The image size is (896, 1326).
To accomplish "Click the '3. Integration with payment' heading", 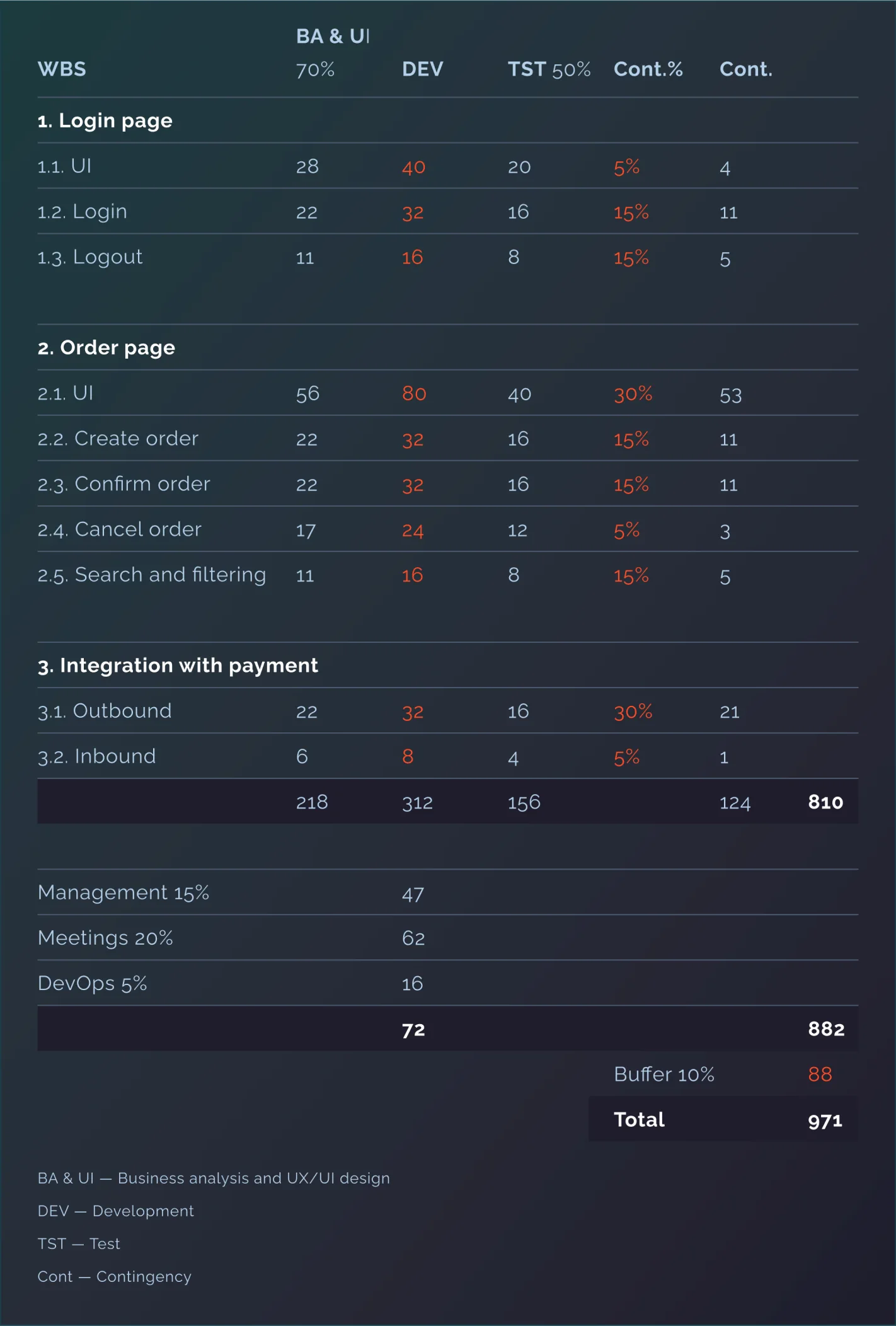I will click(x=178, y=665).
